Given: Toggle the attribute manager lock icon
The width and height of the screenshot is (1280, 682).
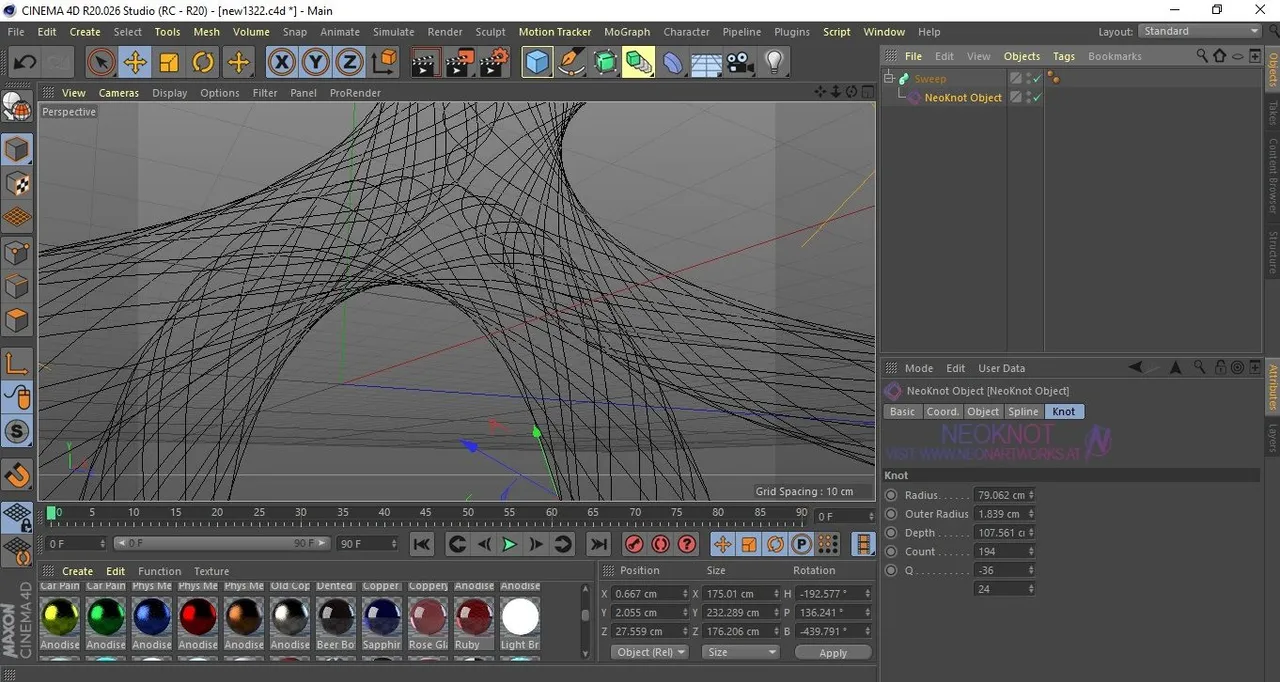Looking at the screenshot, I should (1220, 368).
